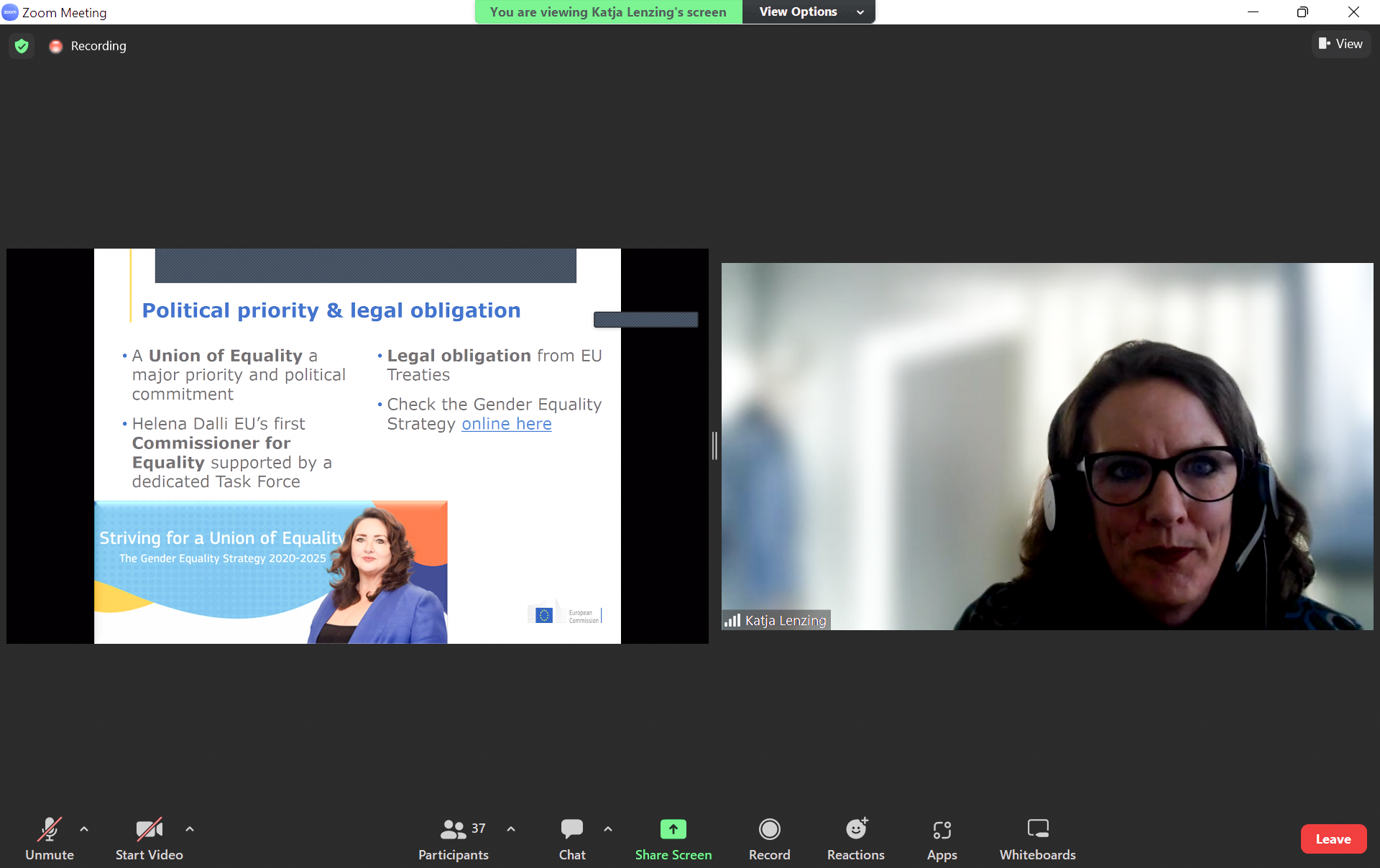Select Katja Lenzing's video tile
The height and width of the screenshot is (868, 1380).
point(1047,446)
